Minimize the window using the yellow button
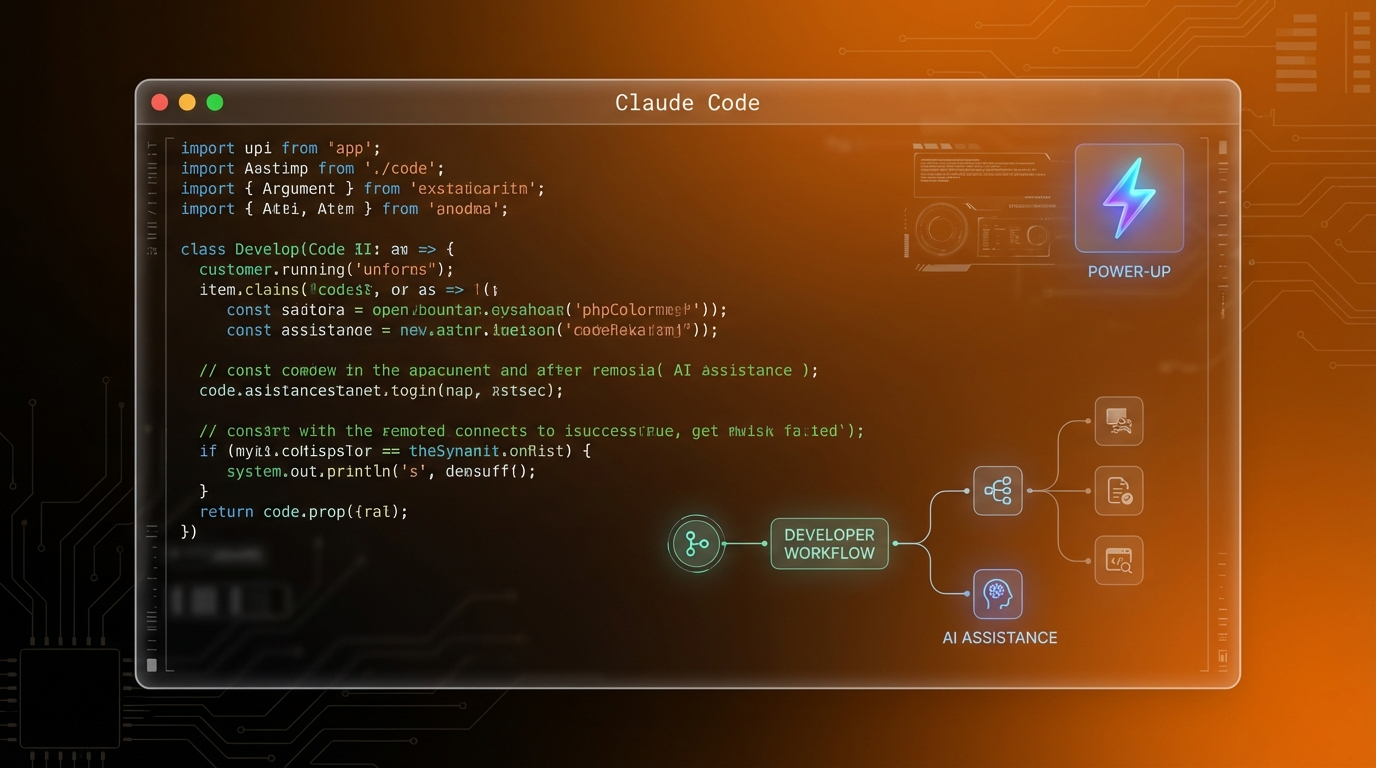The image size is (1376, 768). (187, 102)
